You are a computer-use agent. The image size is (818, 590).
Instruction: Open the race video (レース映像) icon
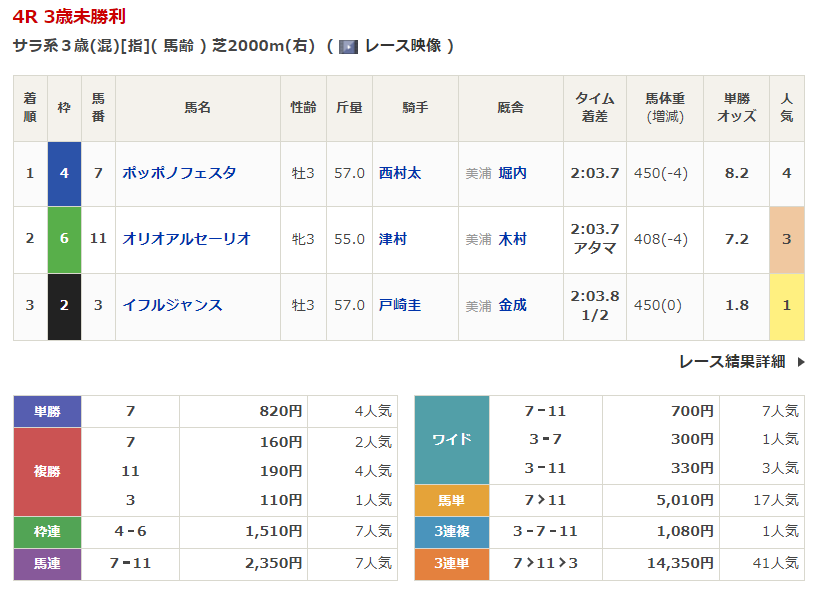(x=348, y=47)
